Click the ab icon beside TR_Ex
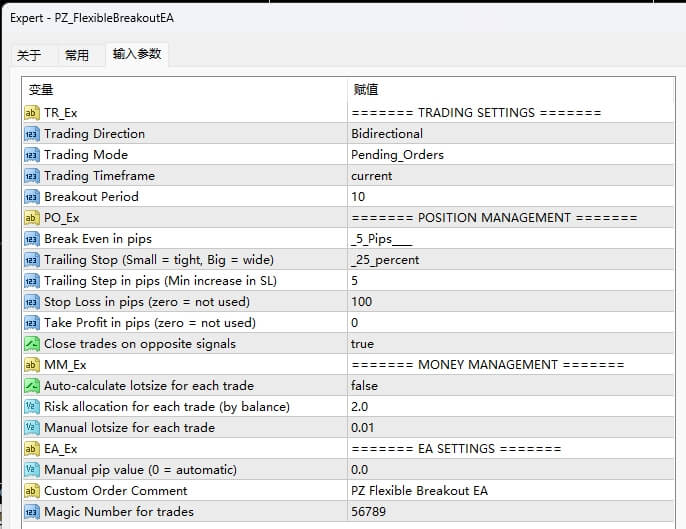686x529 pixels. pyautogui.click(x=31, y=113)
